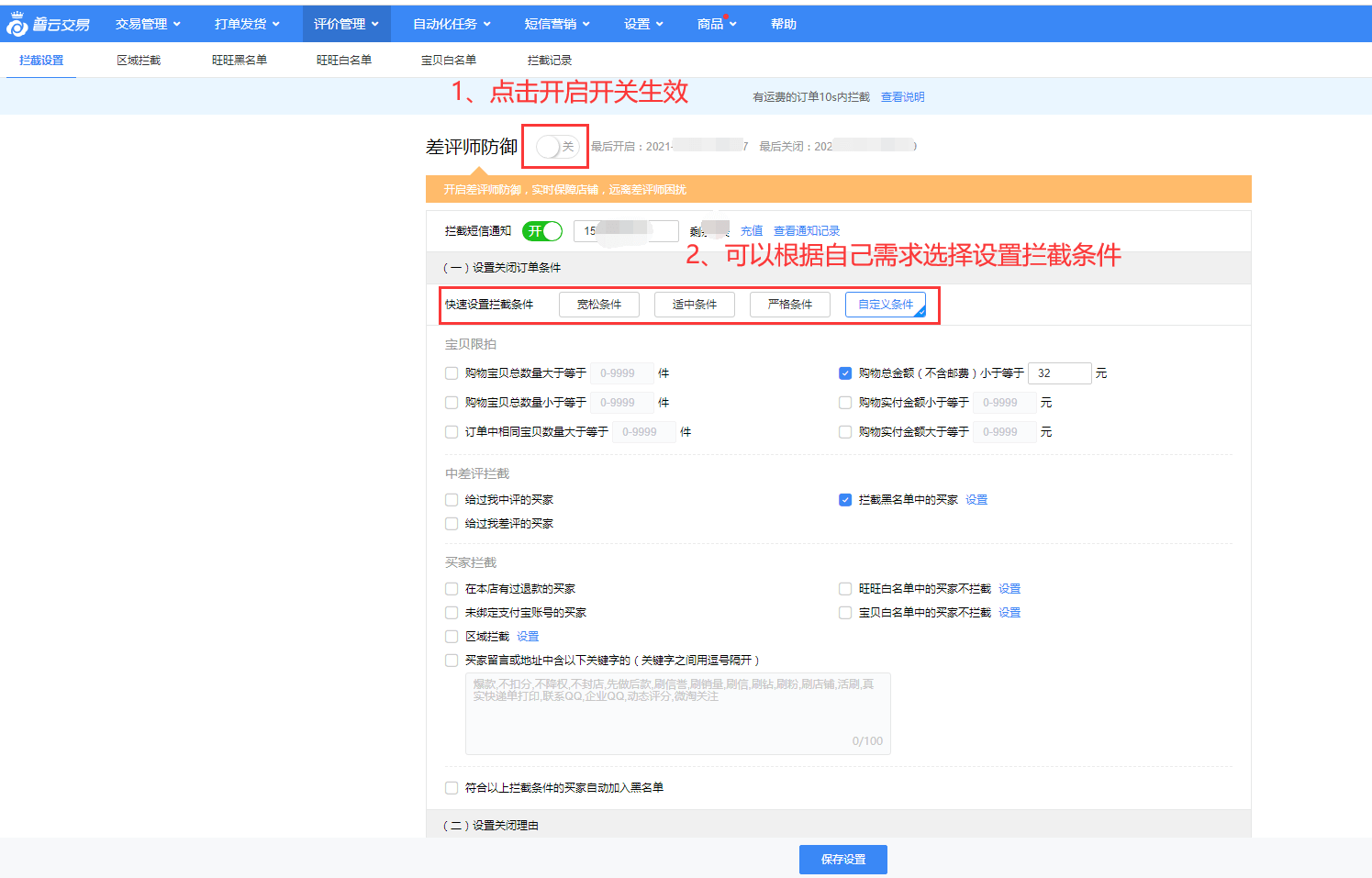Image resolution: width=1372 pixels, height=878 pixels.
Task: Check 购物实付金额小于等于 checkbox
Action: coord(845,403)
